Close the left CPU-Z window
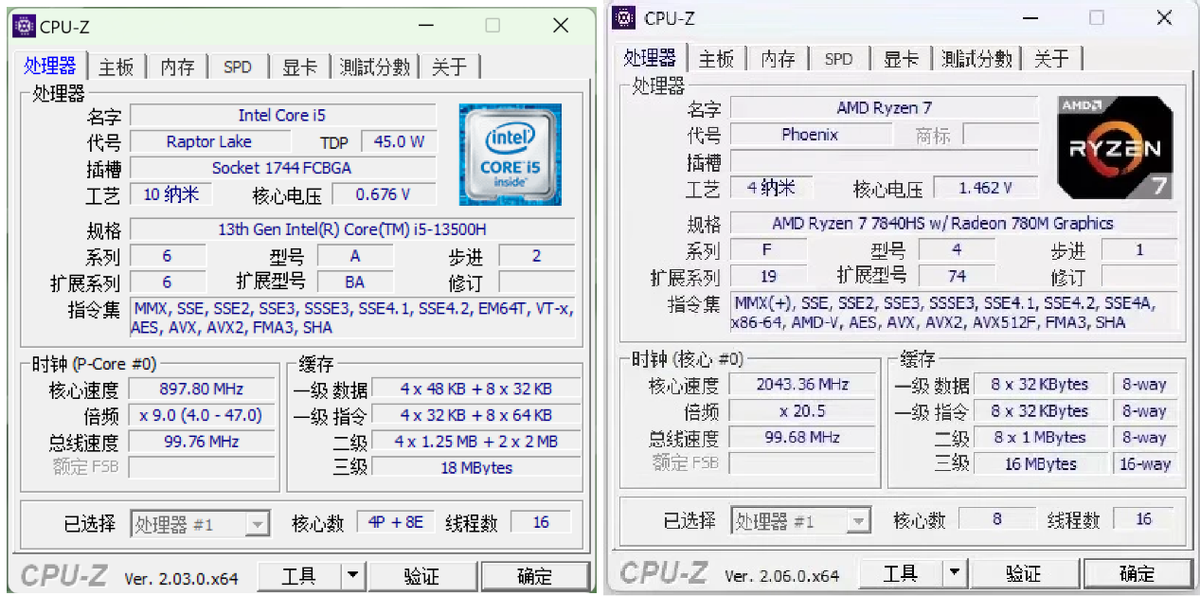1200x600 pixels. point(560,26)
